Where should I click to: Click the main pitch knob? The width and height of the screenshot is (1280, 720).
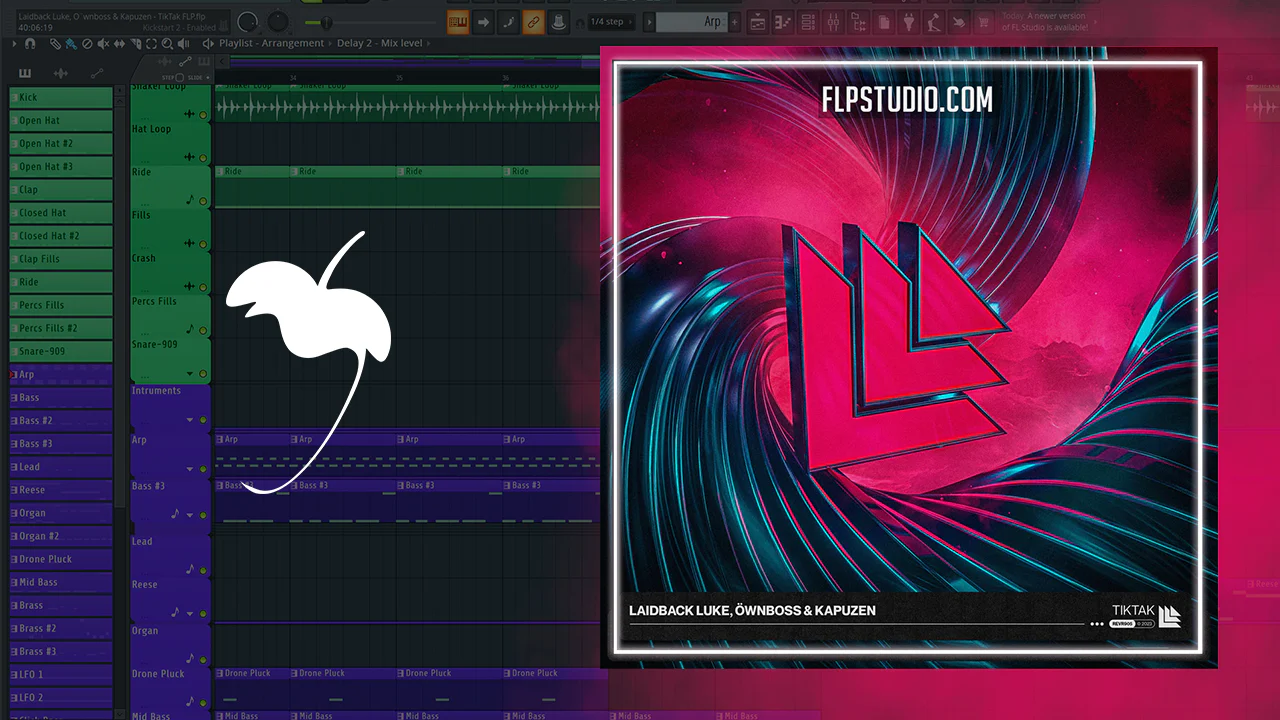pyautogui.click(x=249, y=21)
